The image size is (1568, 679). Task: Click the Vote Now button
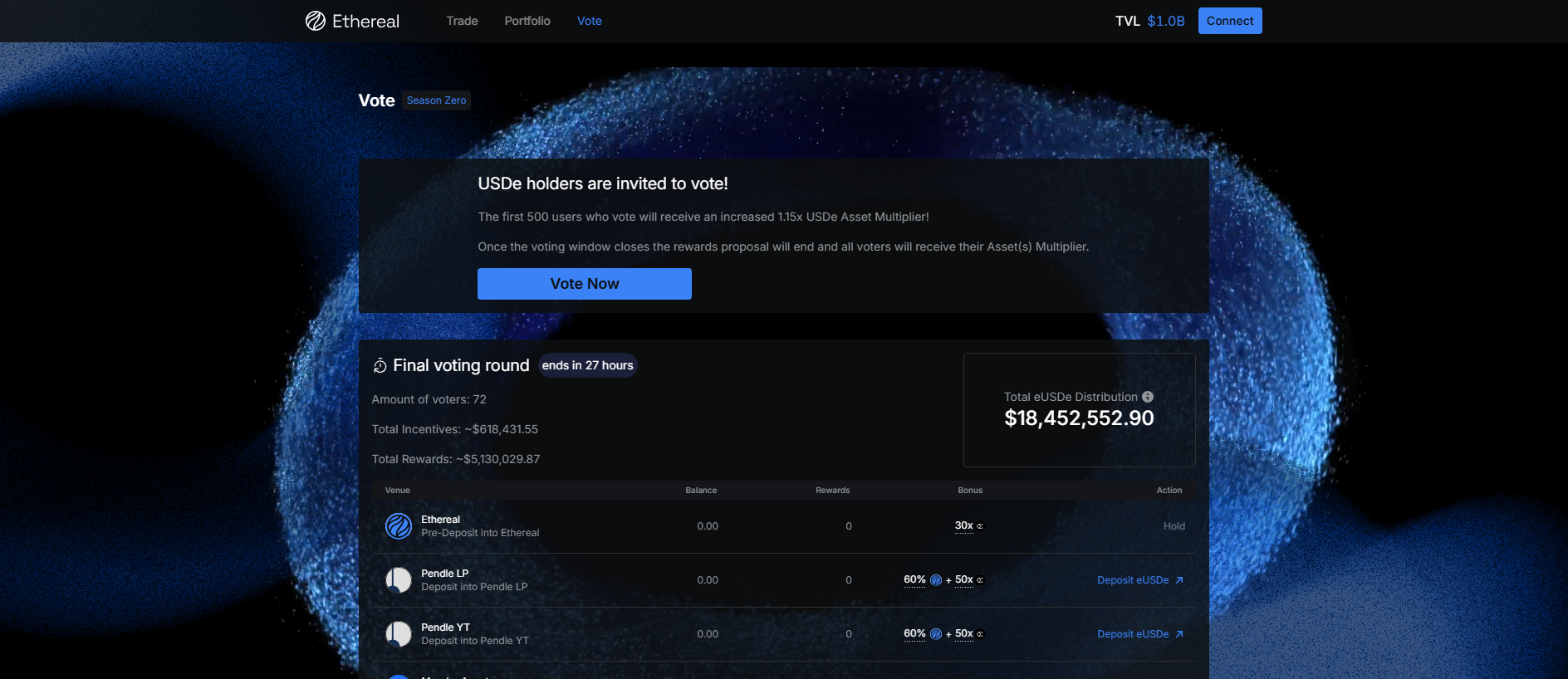[585, 284]
